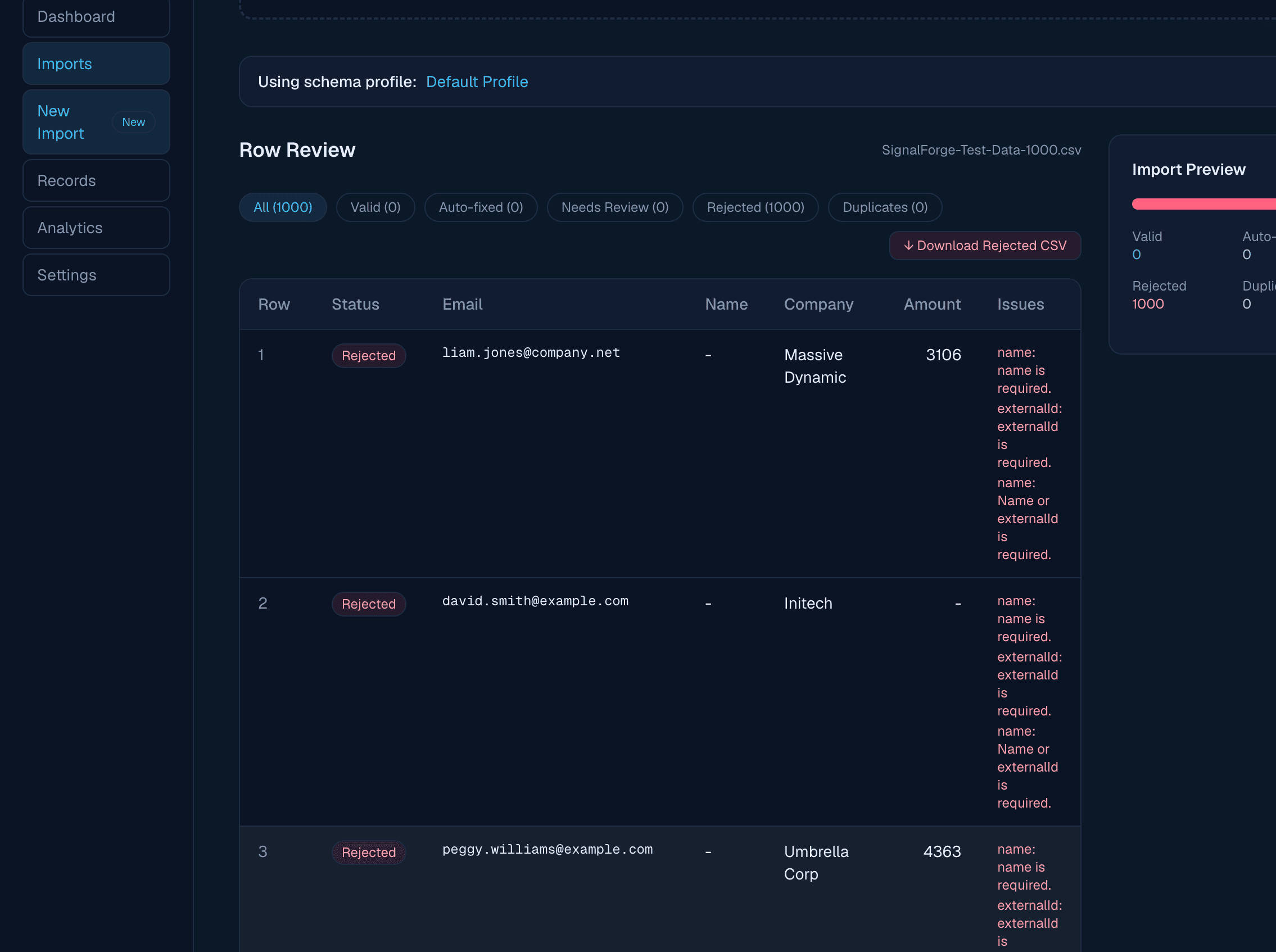Select the Duplicates (0) filter
The height and width of the screenshot is (952, 1276).
885,207
